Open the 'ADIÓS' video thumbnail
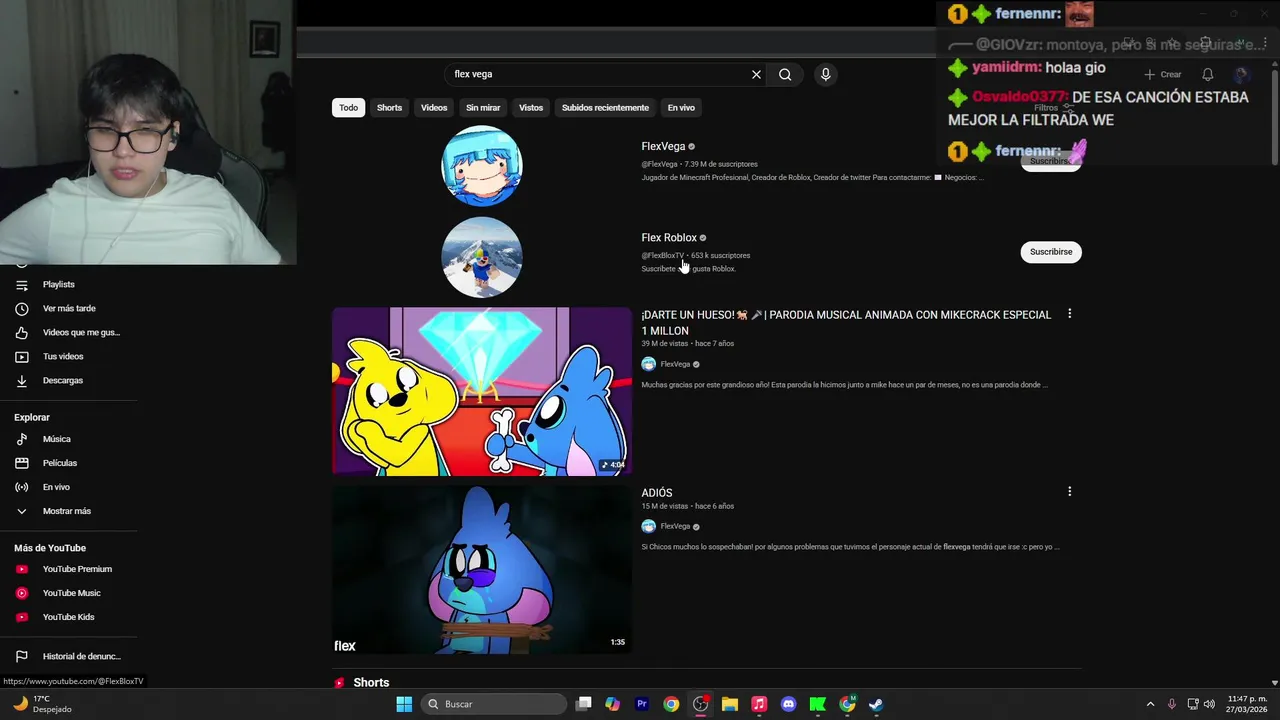The image size is (1280, 720). tap(482, 569)
